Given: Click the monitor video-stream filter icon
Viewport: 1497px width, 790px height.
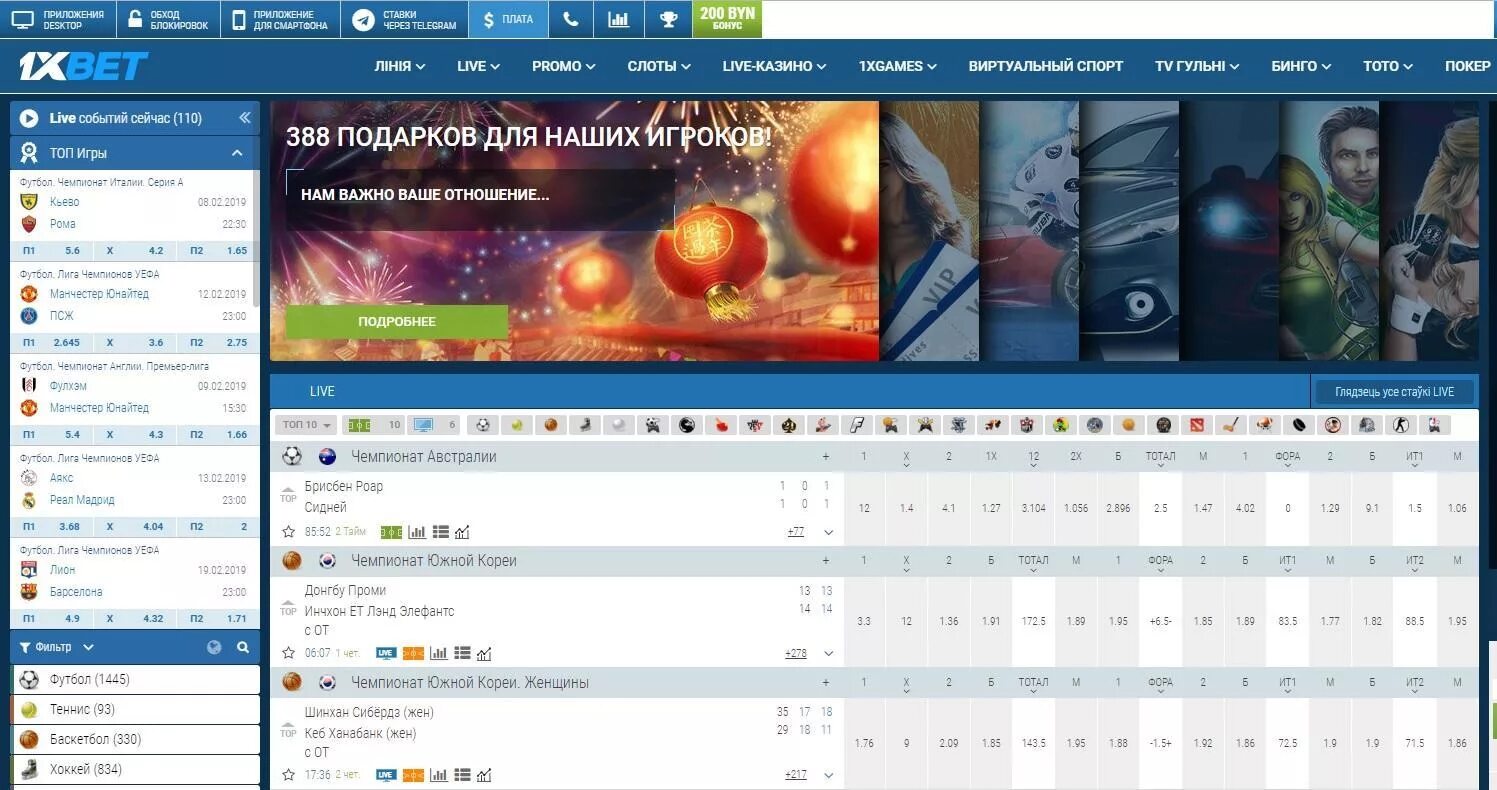Looking at the screenshot, I should coord(423,425).
